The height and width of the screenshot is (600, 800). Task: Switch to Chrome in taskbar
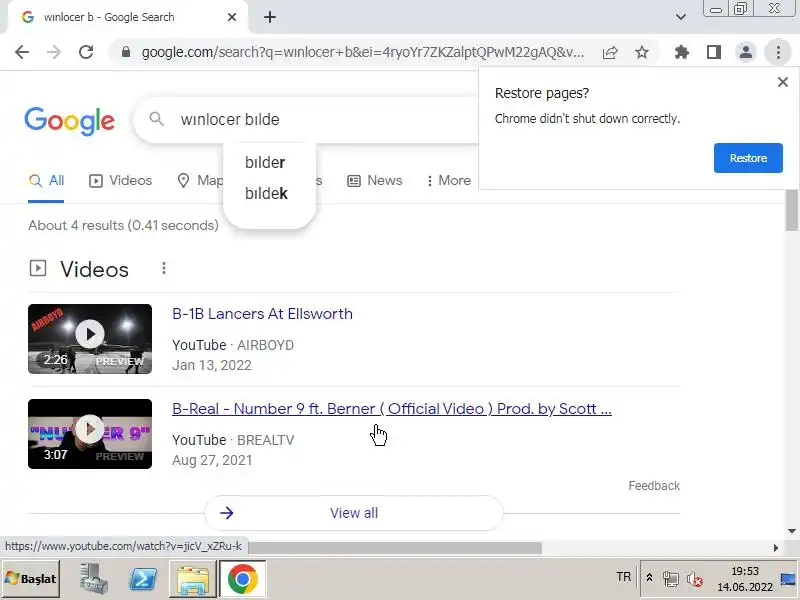pyautogui.click(x=242, y=579)
